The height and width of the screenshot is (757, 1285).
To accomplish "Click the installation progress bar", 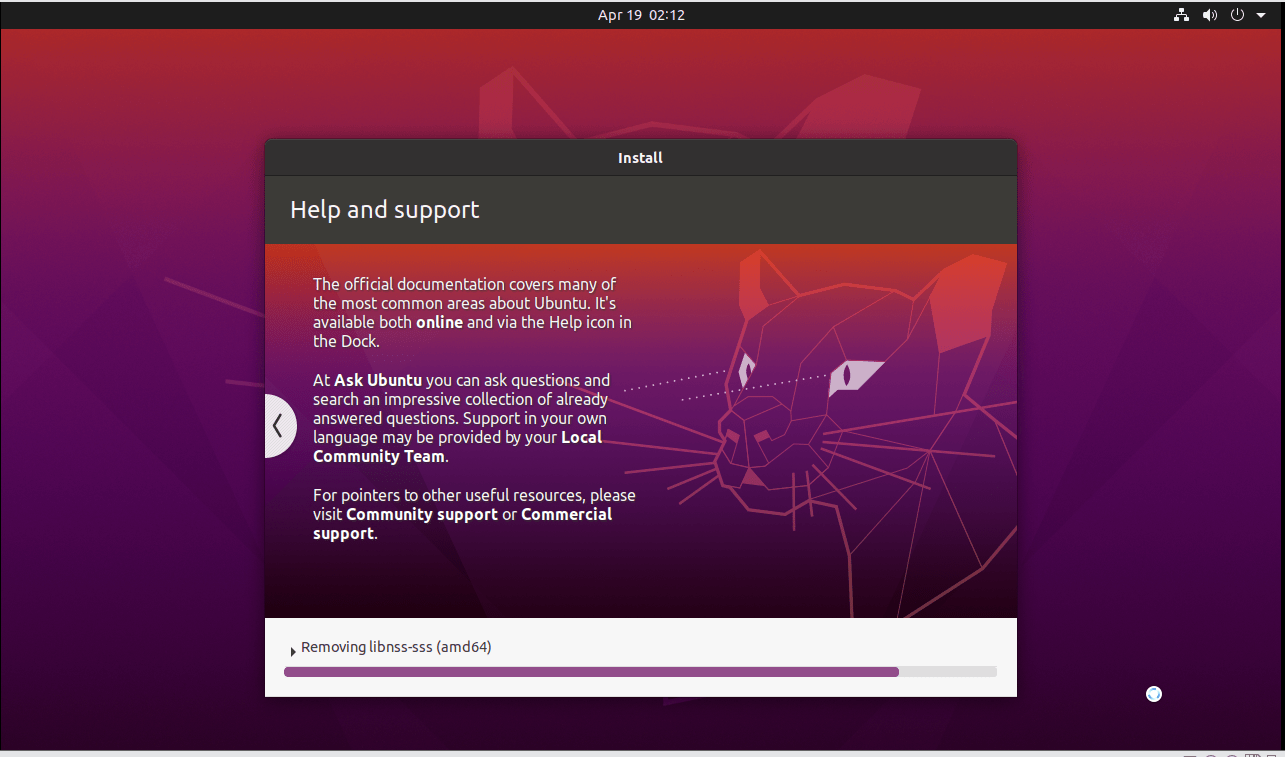I will coord(640,672).
